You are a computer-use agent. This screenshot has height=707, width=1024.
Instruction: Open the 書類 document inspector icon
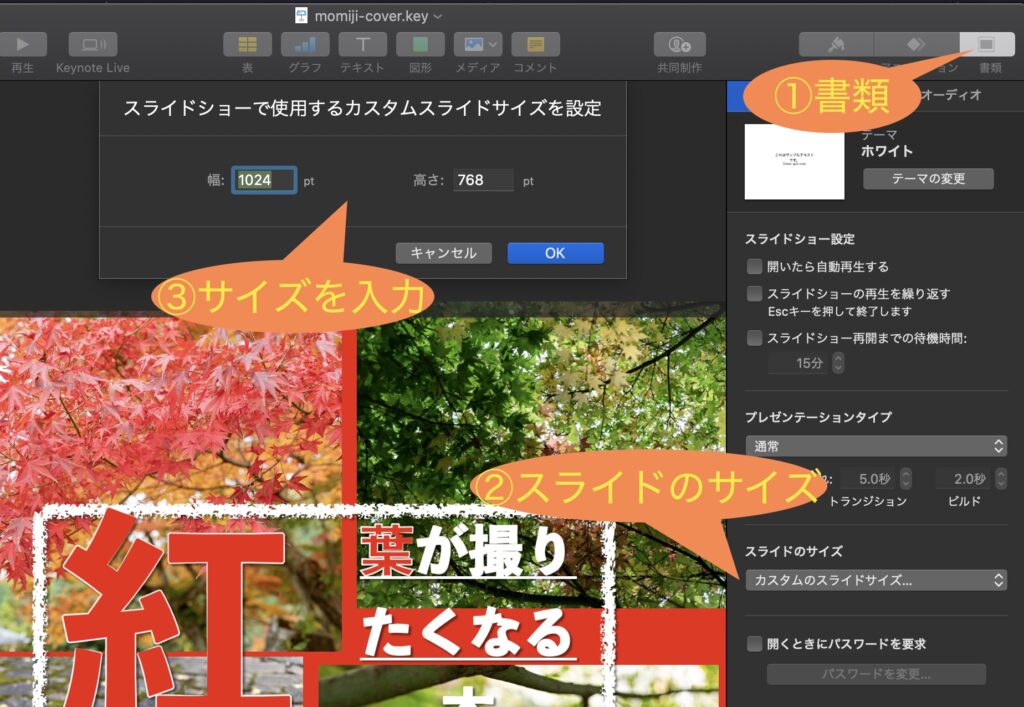[987, 44]
